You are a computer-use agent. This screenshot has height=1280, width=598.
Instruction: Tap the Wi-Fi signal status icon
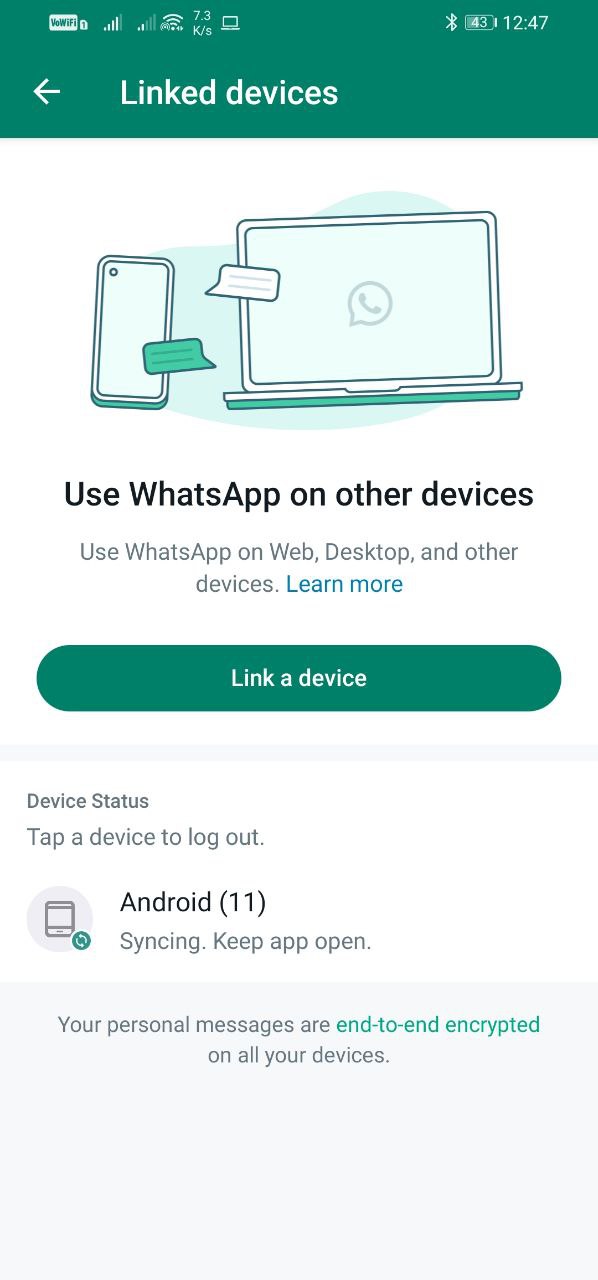click(172, 22)
